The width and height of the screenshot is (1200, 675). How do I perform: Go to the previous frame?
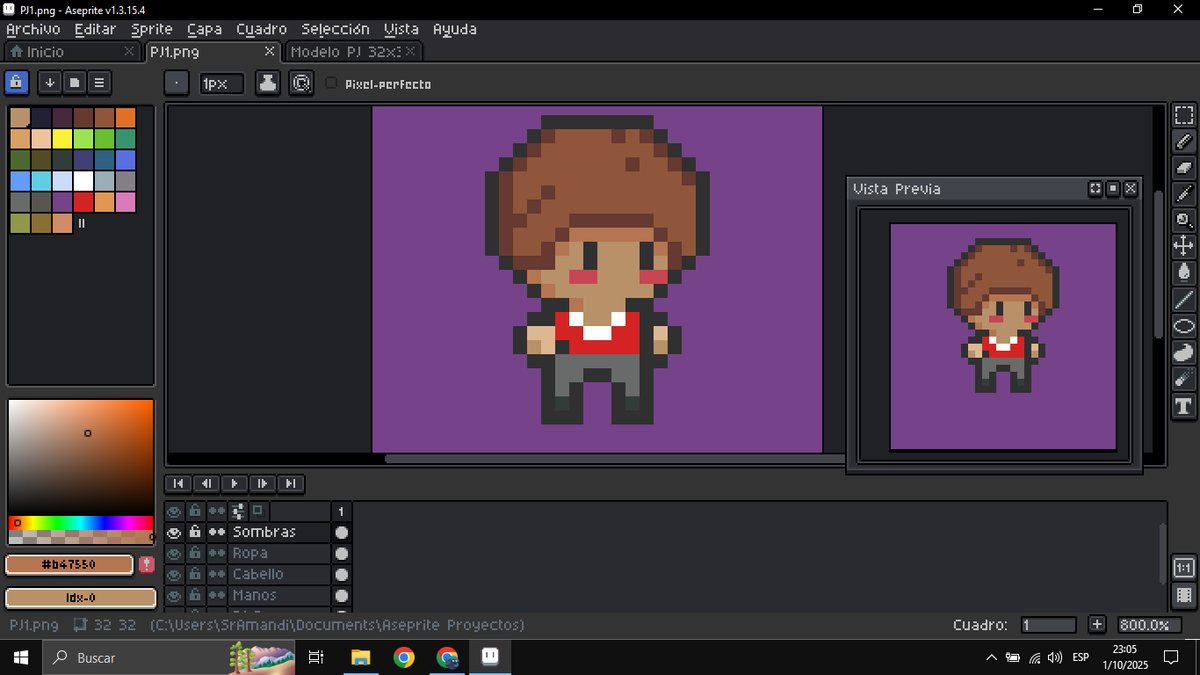(206, 484)
